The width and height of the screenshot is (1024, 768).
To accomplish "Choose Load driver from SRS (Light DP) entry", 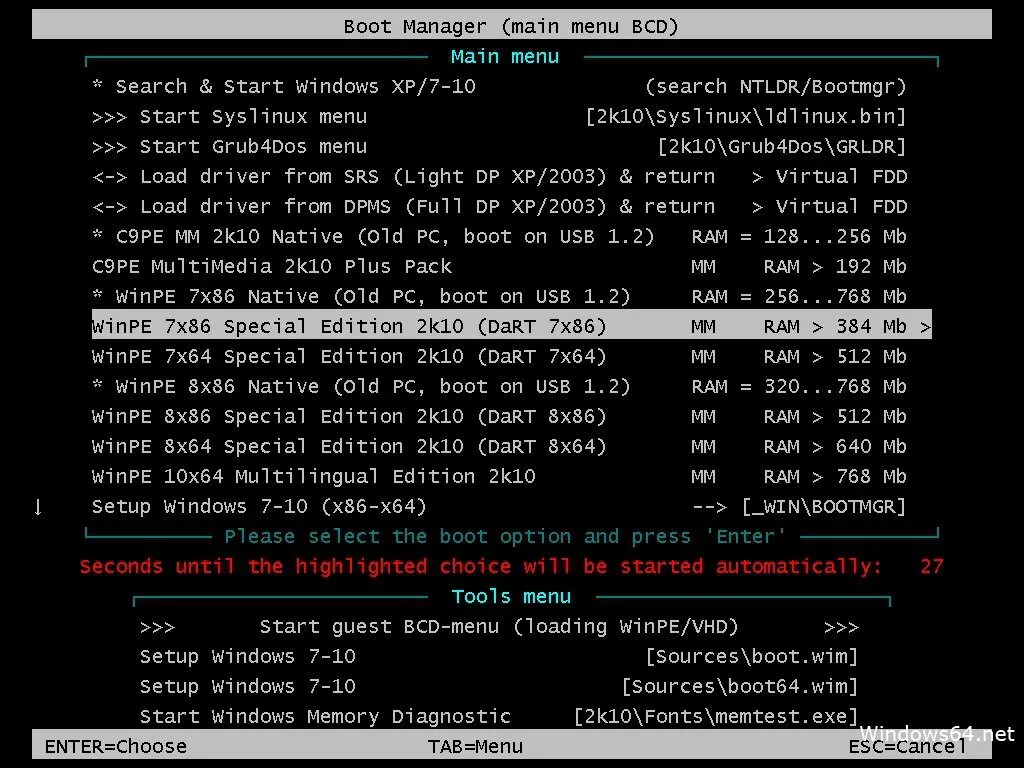I will [x=500, y=176].
